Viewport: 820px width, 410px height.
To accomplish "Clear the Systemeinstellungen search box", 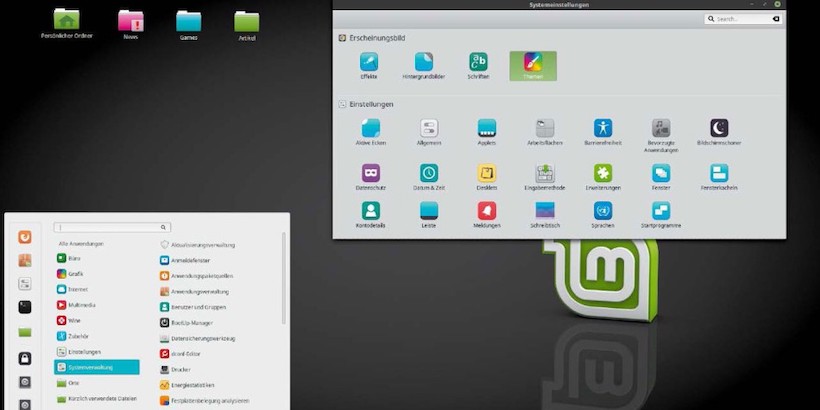I will click(776, 19).
